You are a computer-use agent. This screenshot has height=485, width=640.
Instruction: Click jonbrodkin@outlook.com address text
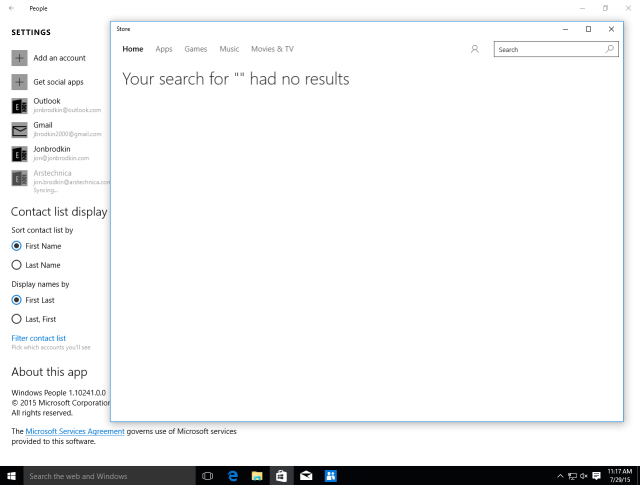pyautogui.click(x=67, y=110)
